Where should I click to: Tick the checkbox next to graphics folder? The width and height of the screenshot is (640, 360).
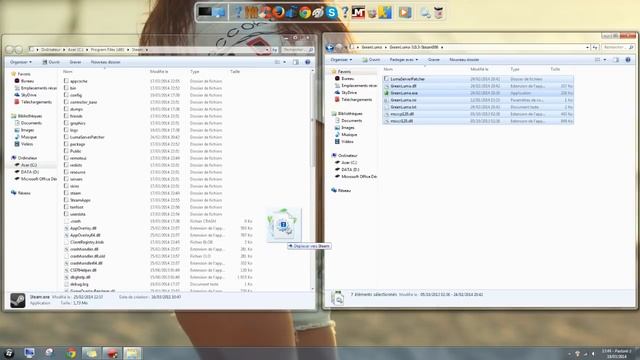click(66, 123)
